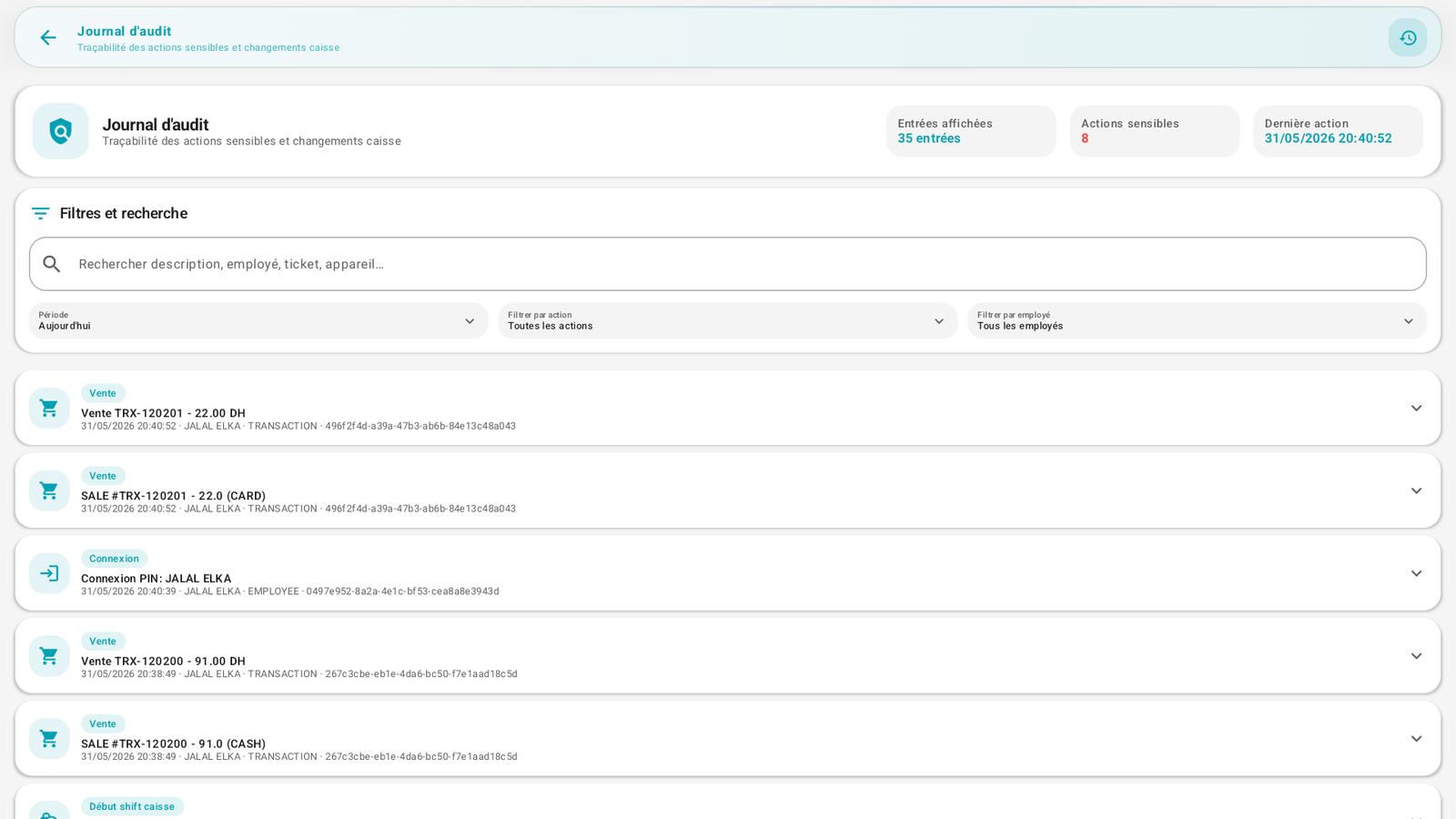Expand the SALE #TRX-120200 - 91.0 (CASH) entry
This screenshot has width=1456, height=819.
pos(1416,739)
